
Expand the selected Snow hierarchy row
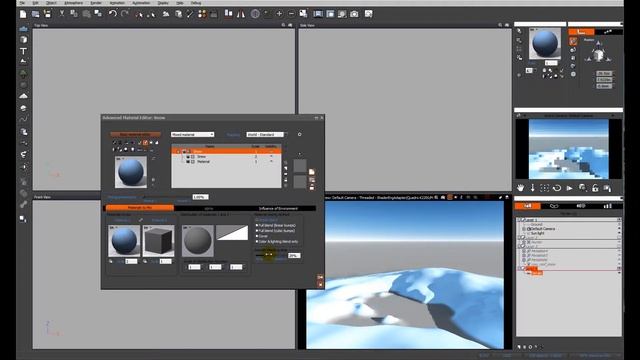point(178,151)
